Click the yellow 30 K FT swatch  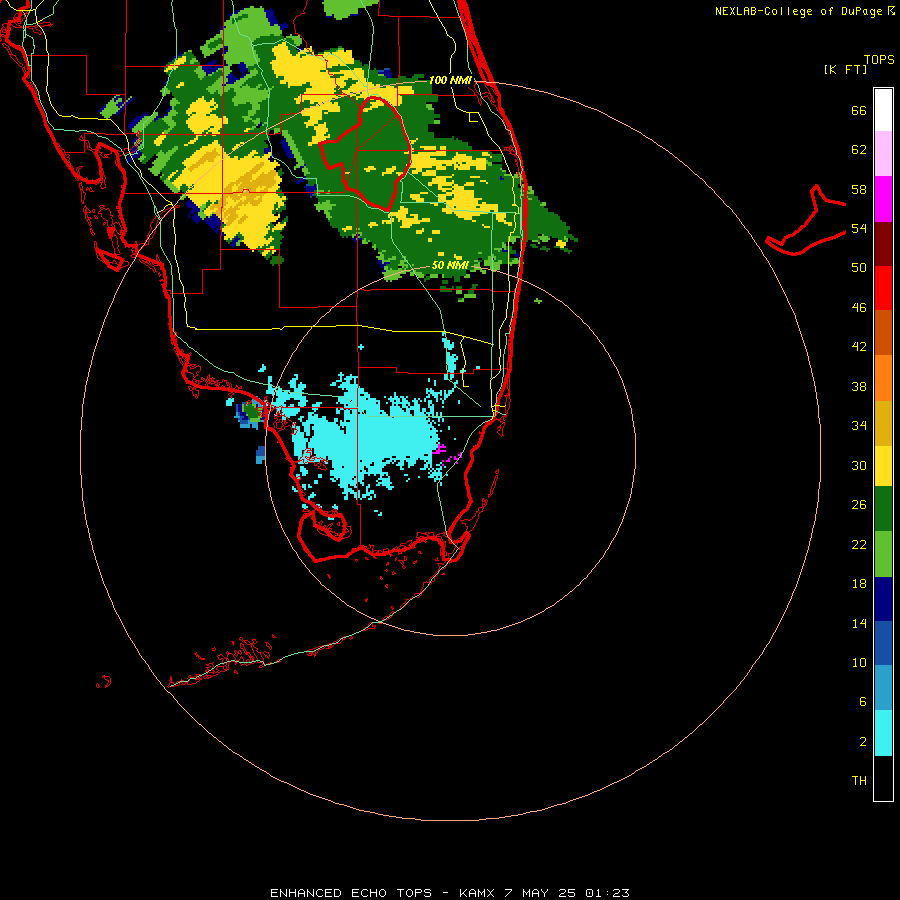pos(883,467)
